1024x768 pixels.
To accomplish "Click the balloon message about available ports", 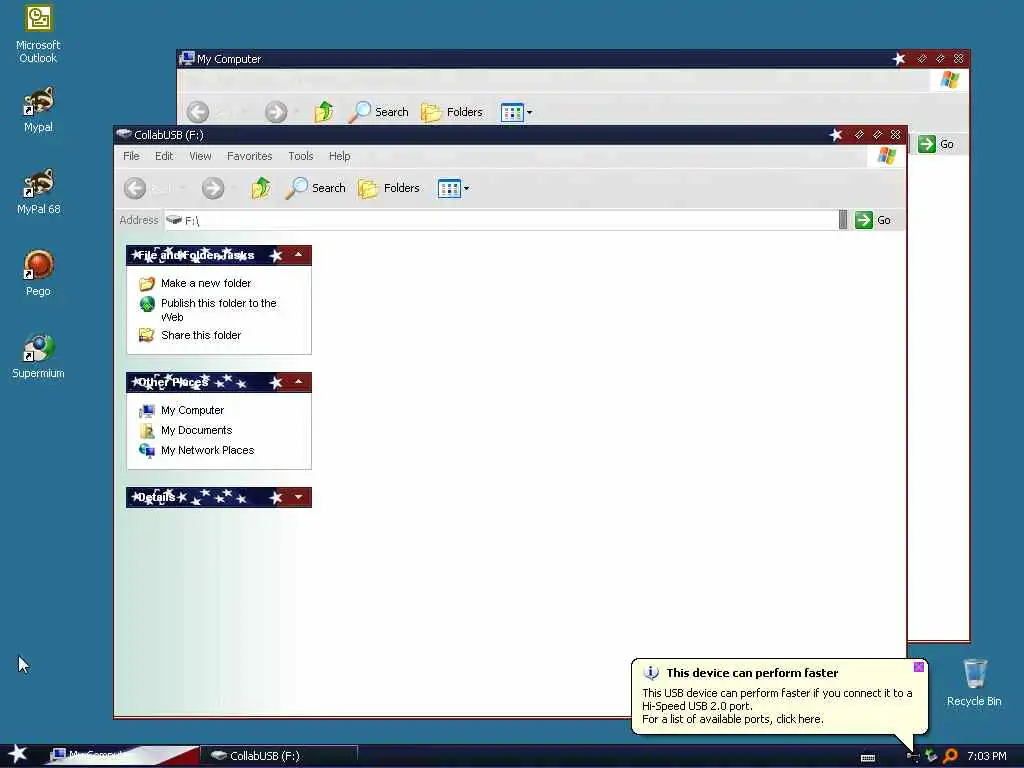I will (x=733, y=719).
